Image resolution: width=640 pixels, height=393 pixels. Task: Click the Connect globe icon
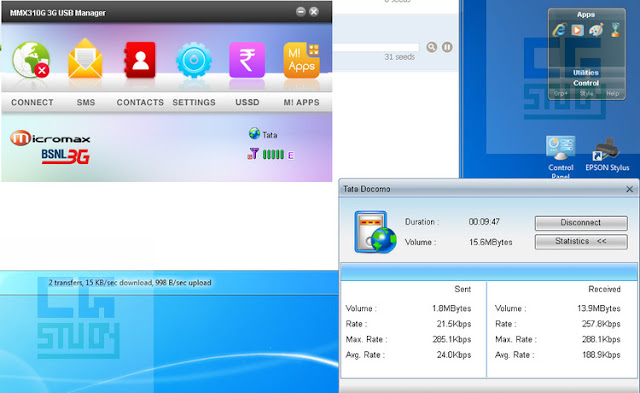pos(31,60)
